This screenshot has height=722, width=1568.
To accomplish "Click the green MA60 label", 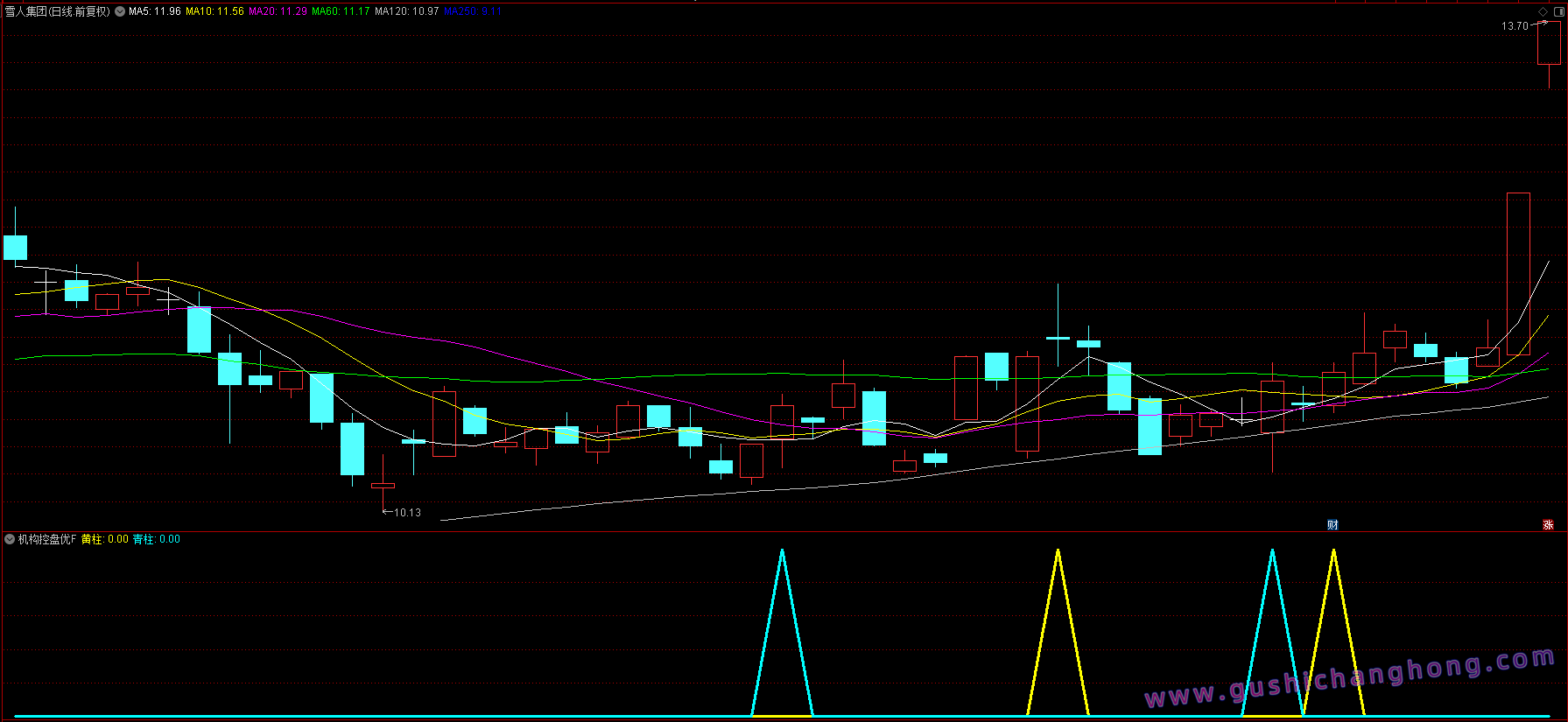I will [341, 11].
